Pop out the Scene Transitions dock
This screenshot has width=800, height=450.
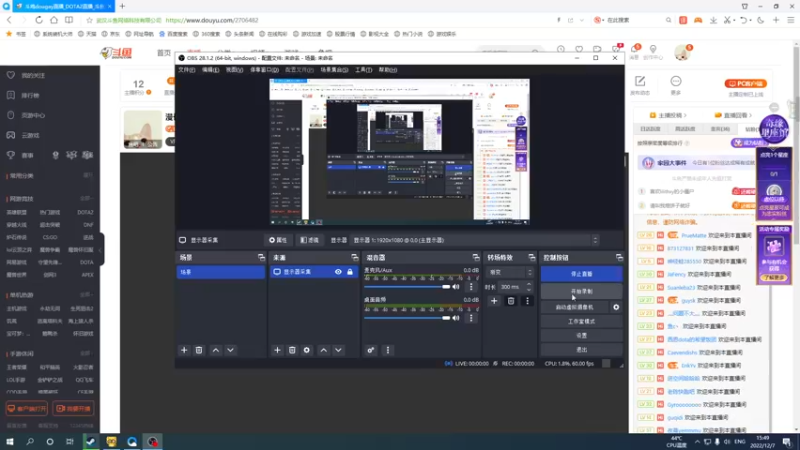(532, 258)
